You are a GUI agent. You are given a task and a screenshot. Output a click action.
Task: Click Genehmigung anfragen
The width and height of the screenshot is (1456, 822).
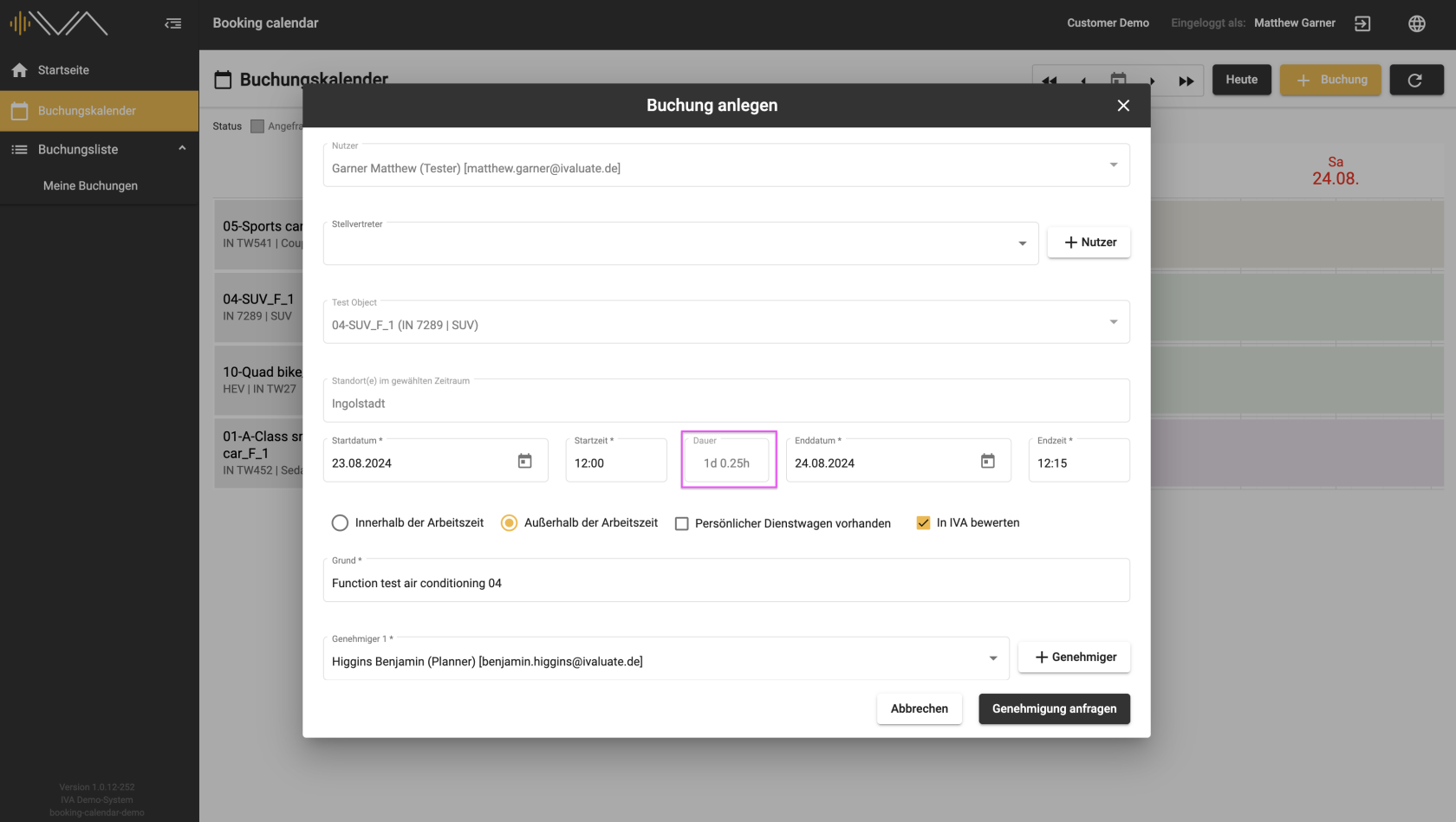pyautogui.click(x=1055, y=709)
